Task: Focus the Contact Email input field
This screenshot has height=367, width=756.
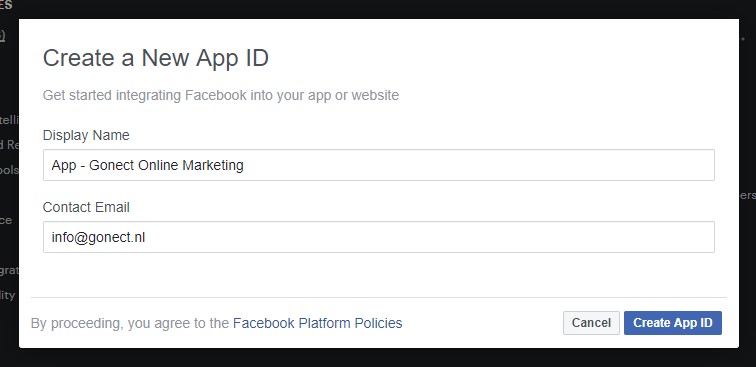Action: coord(378,237)
